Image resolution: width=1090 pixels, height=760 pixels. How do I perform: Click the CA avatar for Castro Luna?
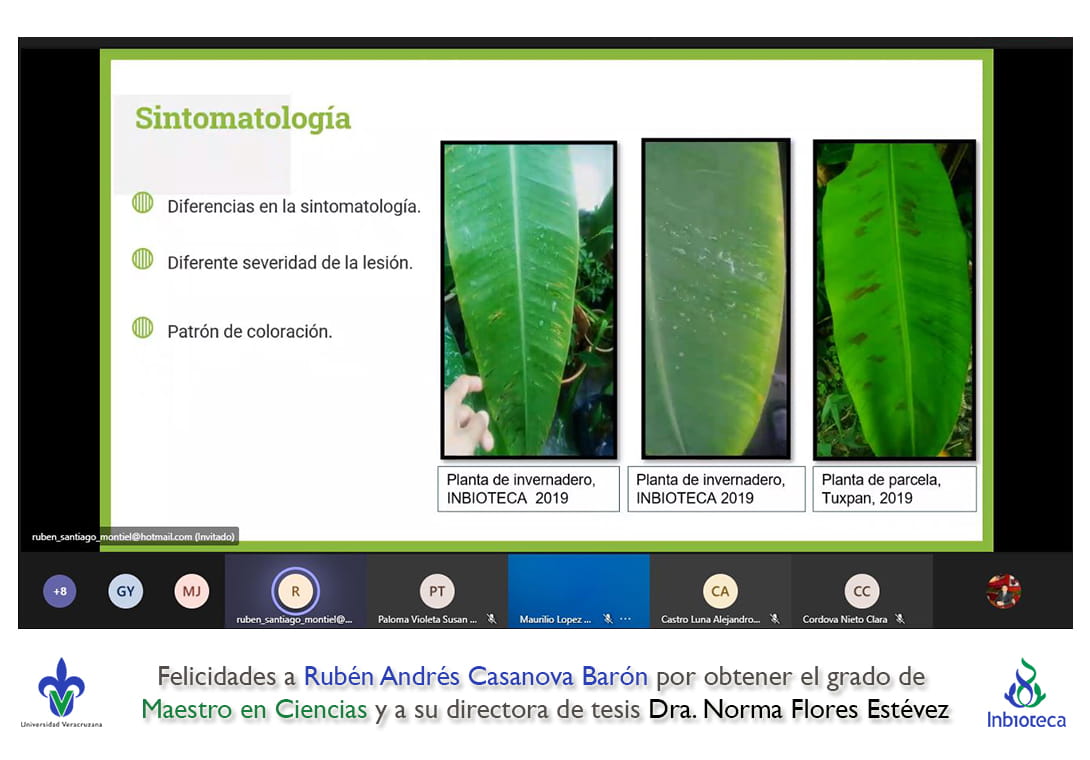tap(720, 591)
